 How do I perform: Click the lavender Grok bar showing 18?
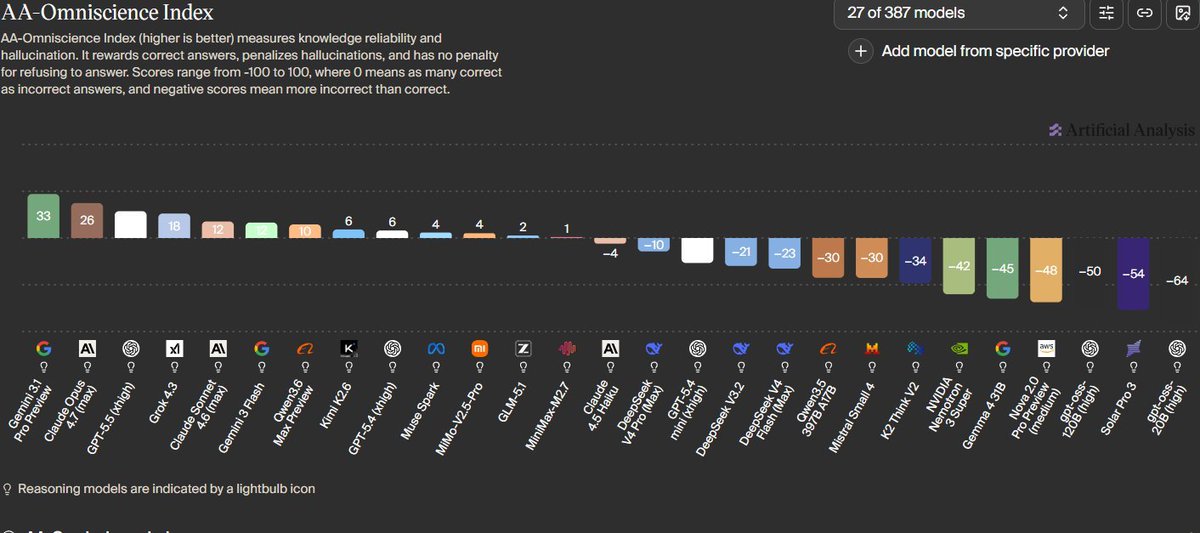174,226
